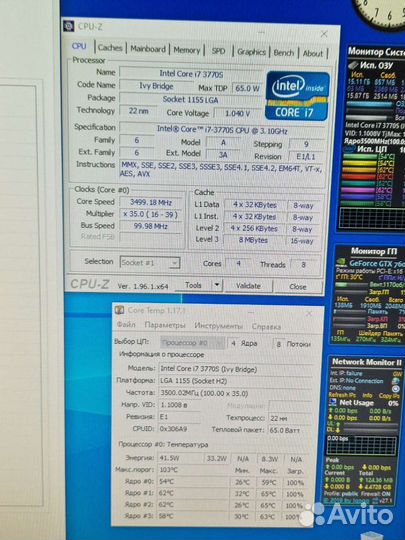The height and width of the screenshot is (540, 405).
Task: Open the Bench tab in CPU-Z
Action: point(283,53)
